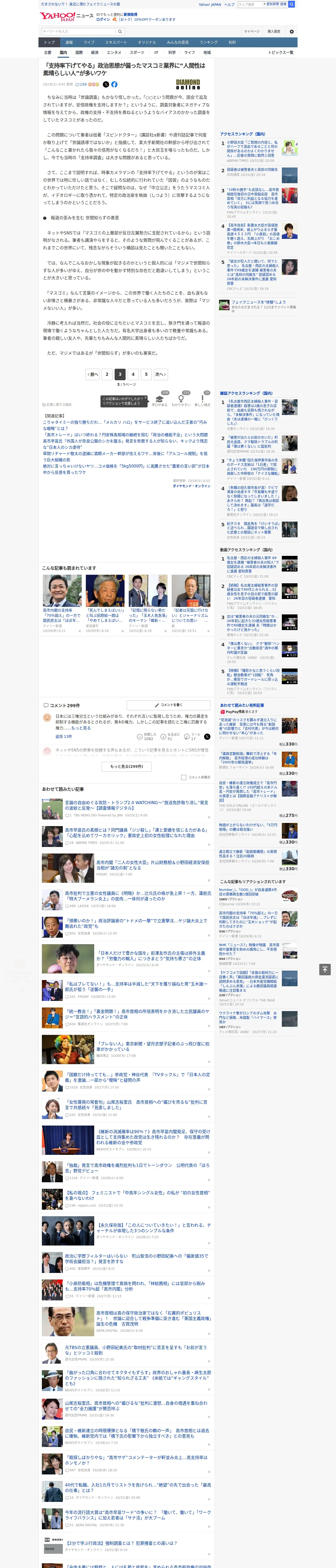The image size is (336, 1568).
Task: Open the 速報 navigation tab
Action: 69,43
